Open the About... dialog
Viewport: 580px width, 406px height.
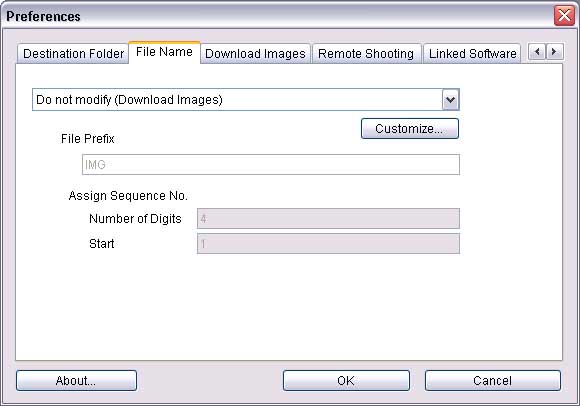(x=76, y=380)
